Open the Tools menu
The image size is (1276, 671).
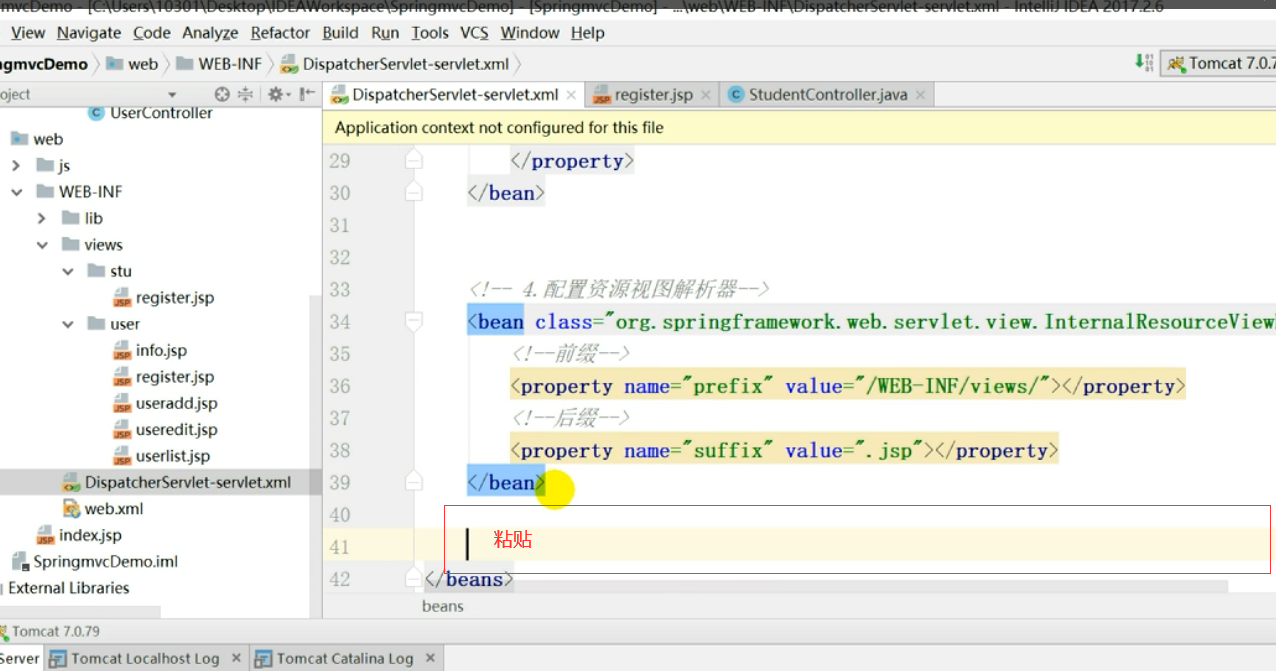click(430, 33)
